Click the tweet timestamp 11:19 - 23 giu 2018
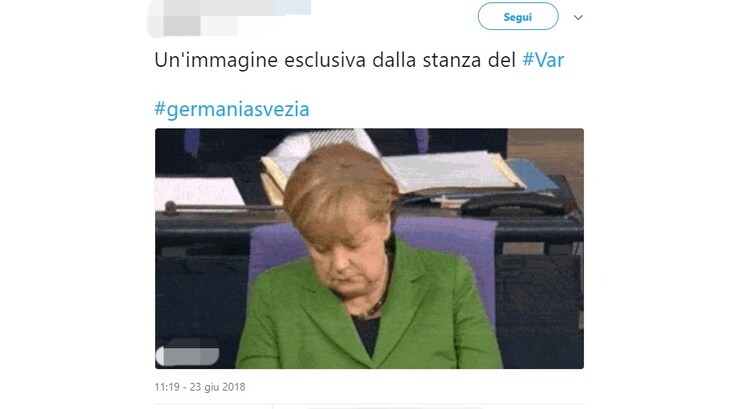 click(x=200, y=387)
